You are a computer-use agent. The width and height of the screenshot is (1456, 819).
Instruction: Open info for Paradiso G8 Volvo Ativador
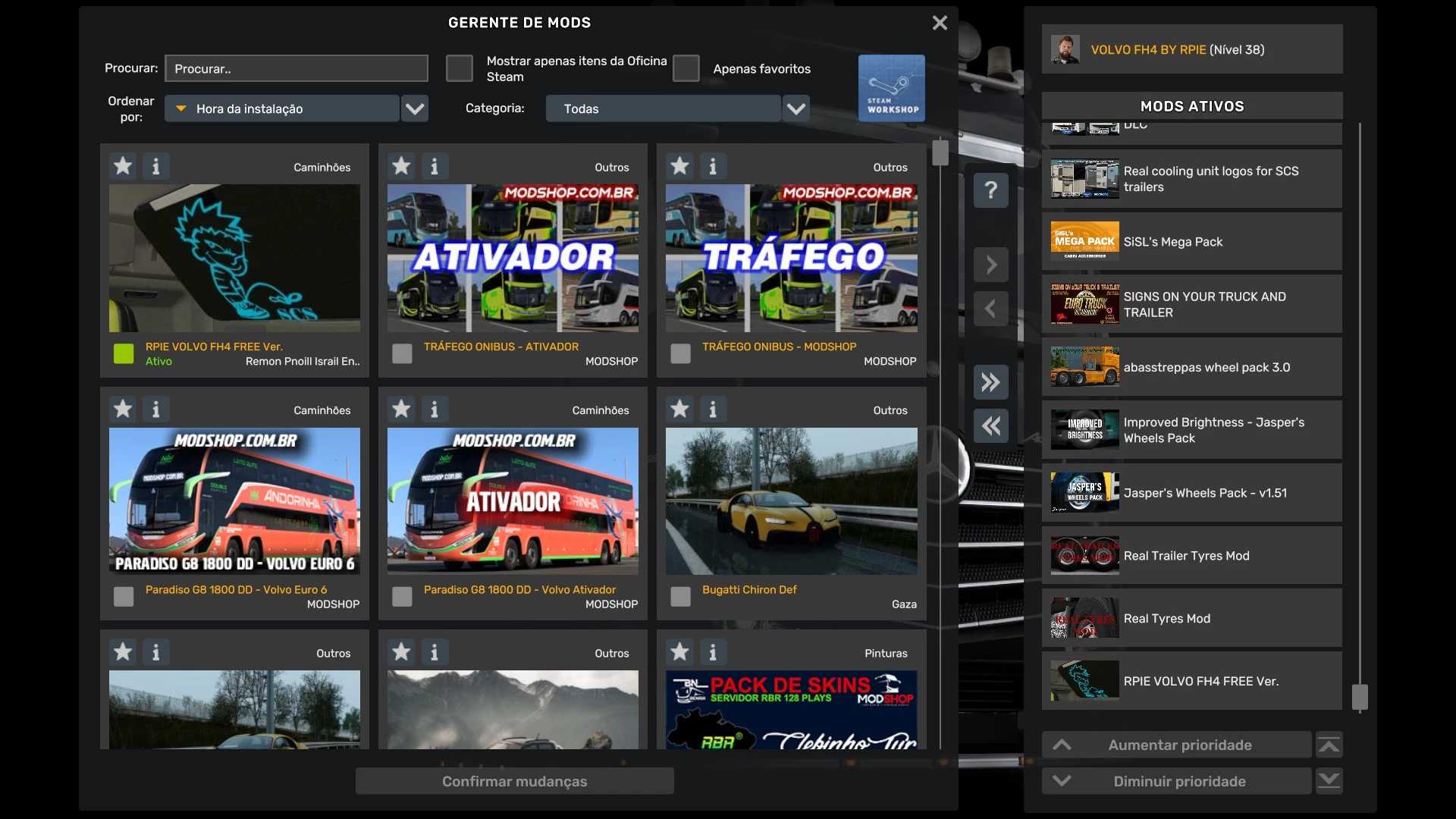pyautogui.click(x=435, y=409)
